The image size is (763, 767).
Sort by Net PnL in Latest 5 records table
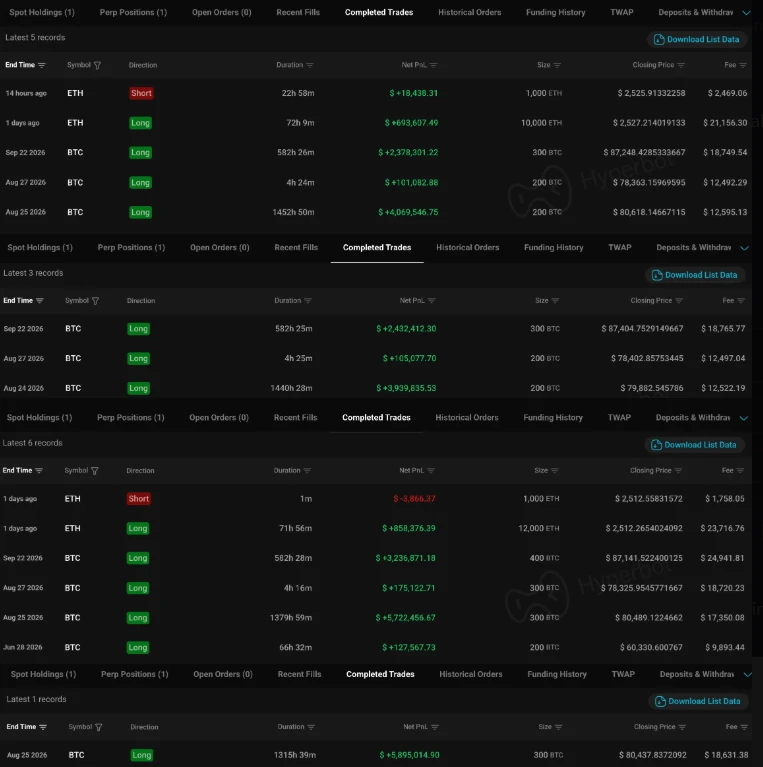tap(433, 65)
